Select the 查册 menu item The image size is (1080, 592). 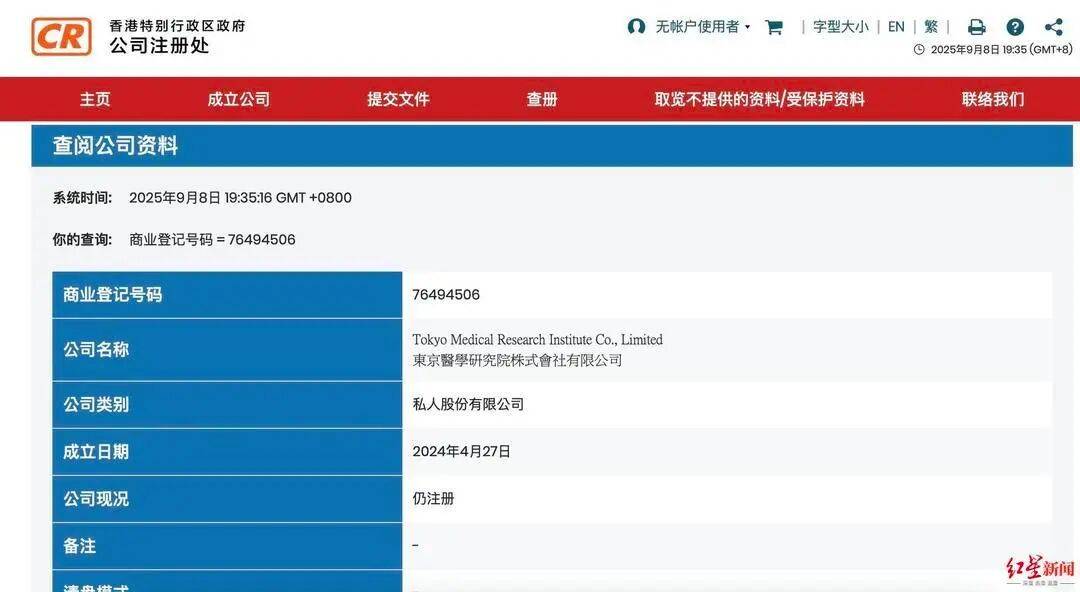click(x=541, y=99)
